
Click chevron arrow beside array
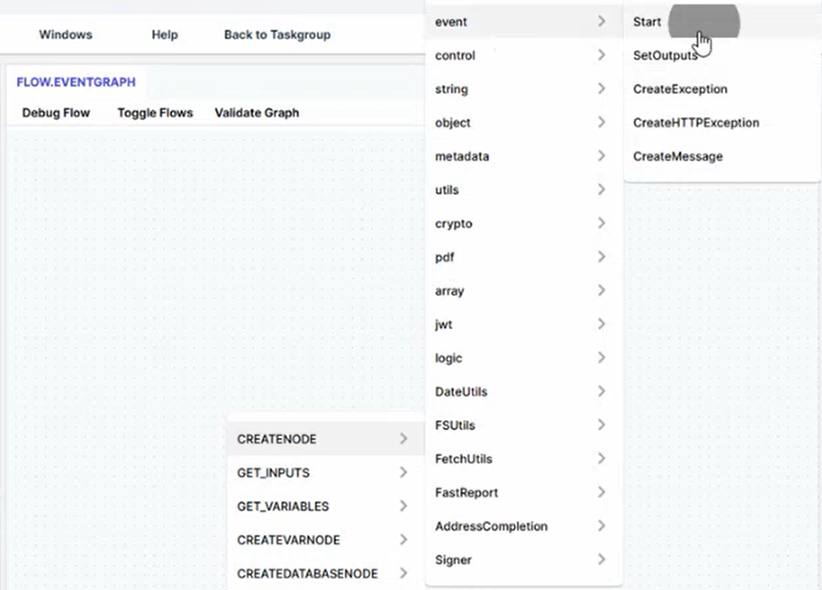(x=601, y=290)
